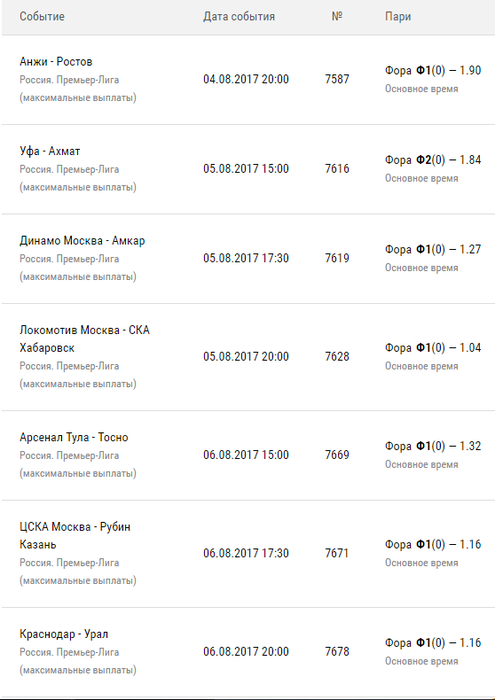Click event number 7678
The image size is (495, 700).
[337, 652]
